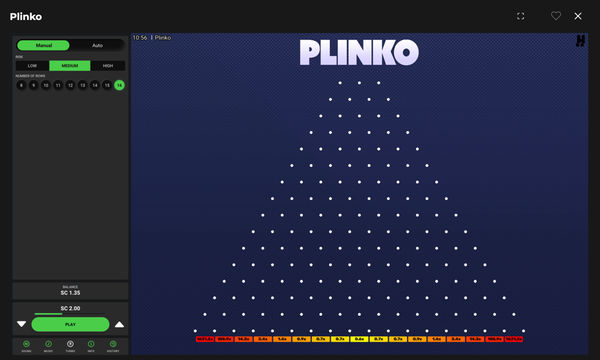Switch to the Manual mode tab
Image resolution: width=600 pixels, height=360 pixels.
pyautogui.click(x=44, y=45)
